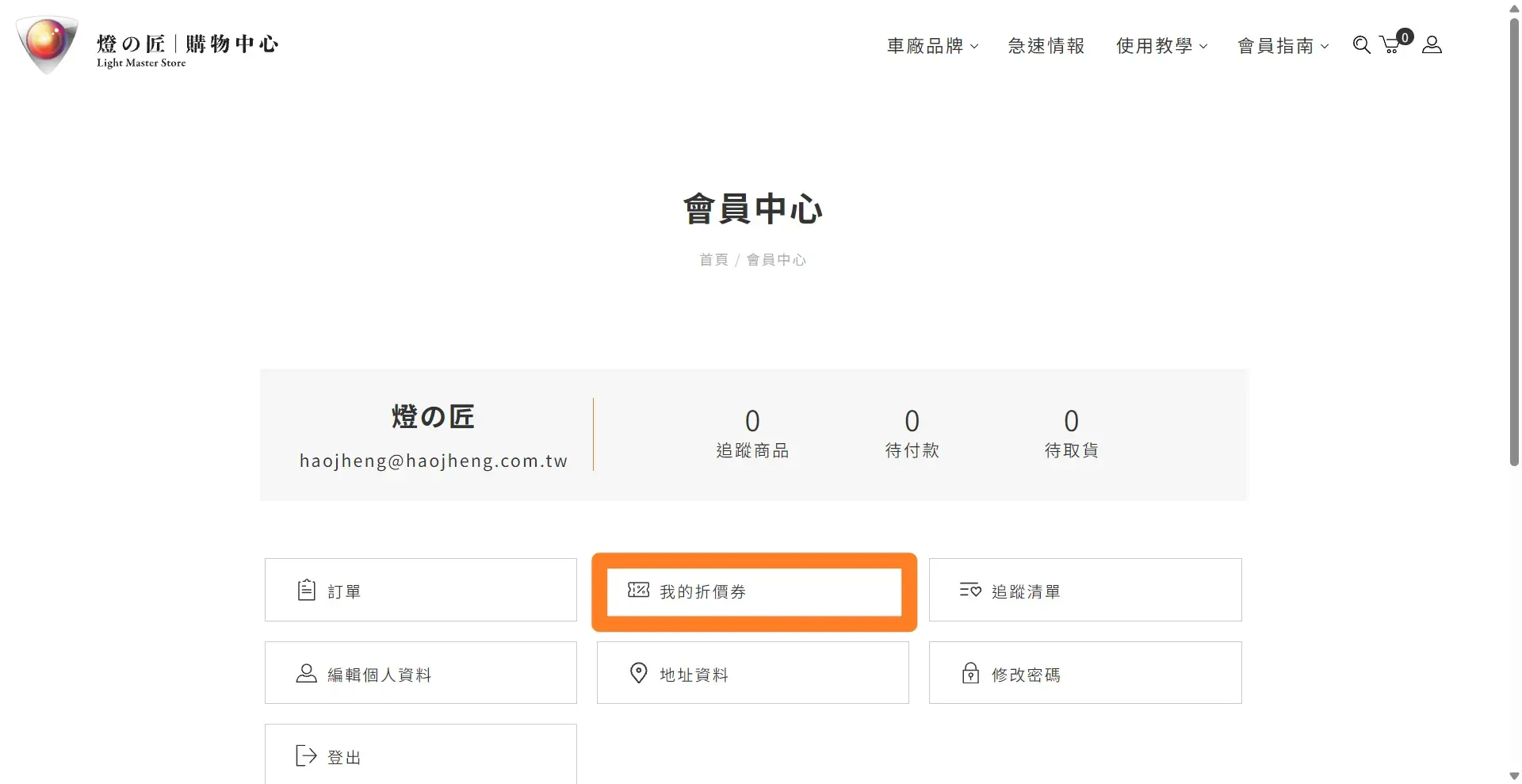Open the 追蹤清單 wishlist button

(1085, 590)
